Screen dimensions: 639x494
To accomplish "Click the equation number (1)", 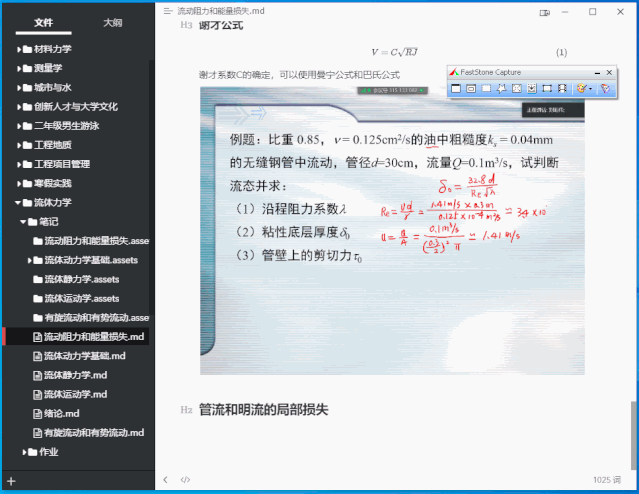I will [562, 53].
